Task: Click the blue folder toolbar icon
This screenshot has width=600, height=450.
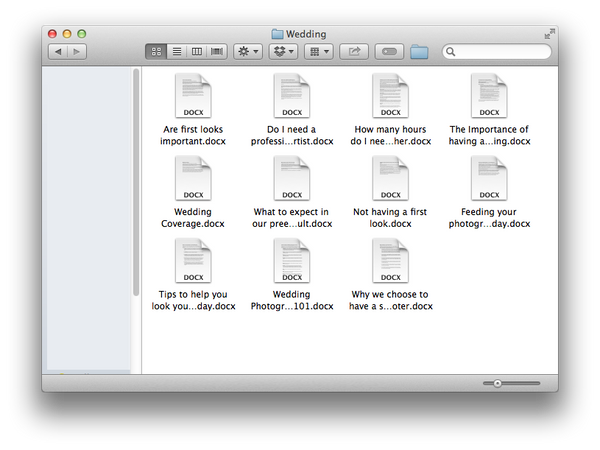Action: [x=419, y=51]
